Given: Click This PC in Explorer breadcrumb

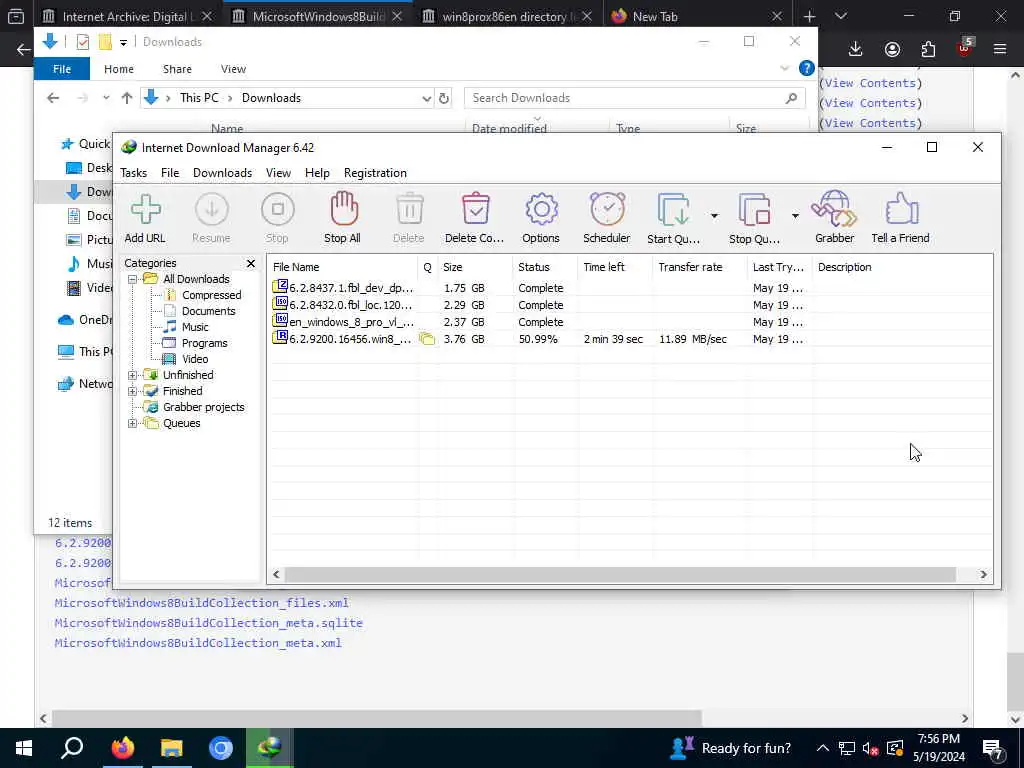Looking at the screenshot, I should (x=199, y=98).
